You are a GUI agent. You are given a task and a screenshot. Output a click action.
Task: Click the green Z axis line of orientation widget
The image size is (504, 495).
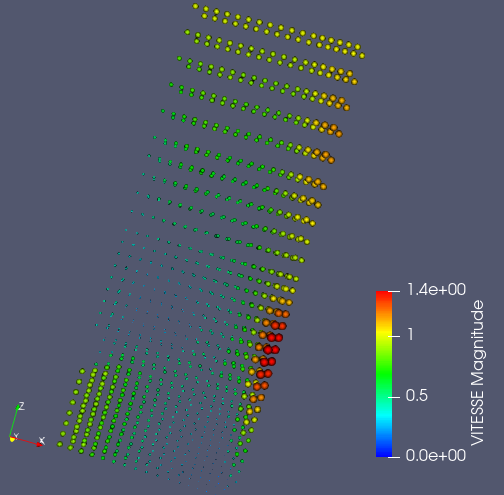point(14,421)
